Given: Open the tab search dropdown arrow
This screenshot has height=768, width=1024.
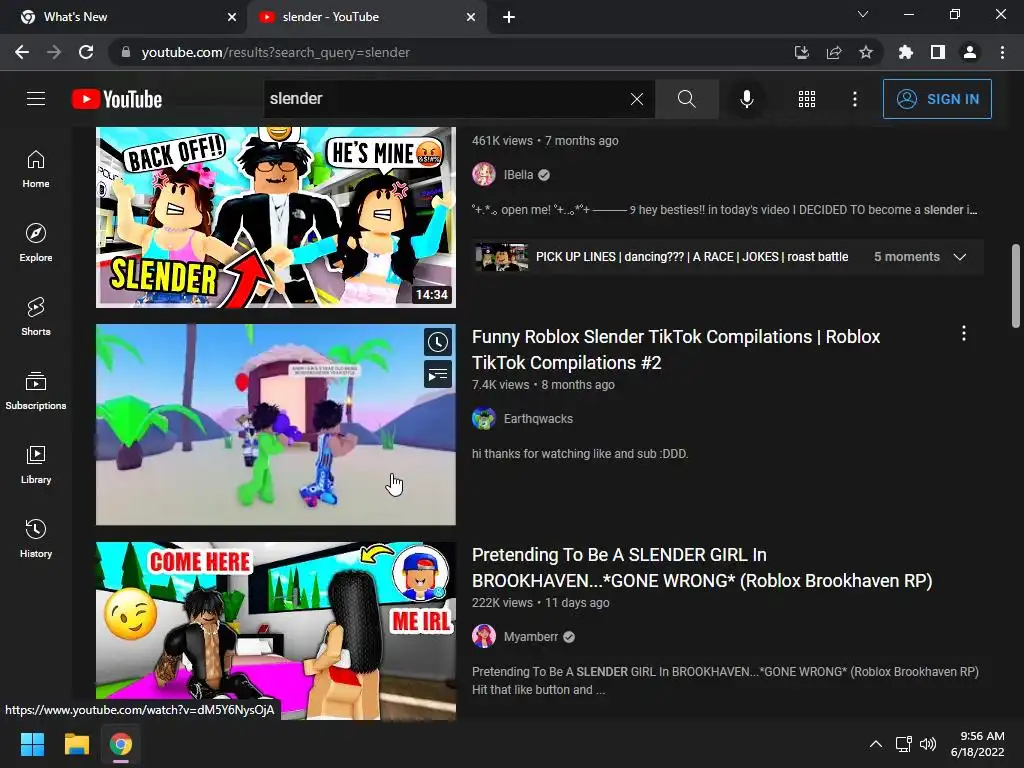Looking at the screenshot, I should click(863, 14).
